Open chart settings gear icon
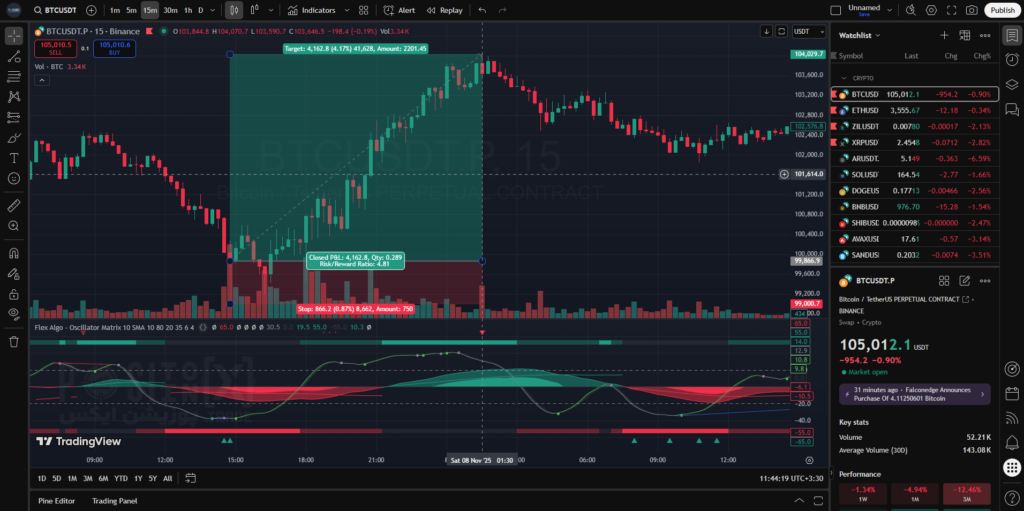 [931, 10]
